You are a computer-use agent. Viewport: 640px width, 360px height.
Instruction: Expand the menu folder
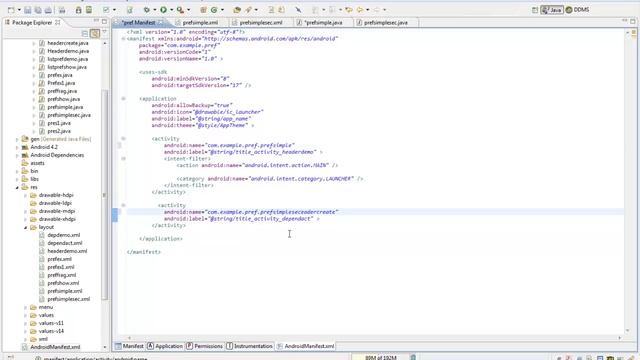click(25, 307)
